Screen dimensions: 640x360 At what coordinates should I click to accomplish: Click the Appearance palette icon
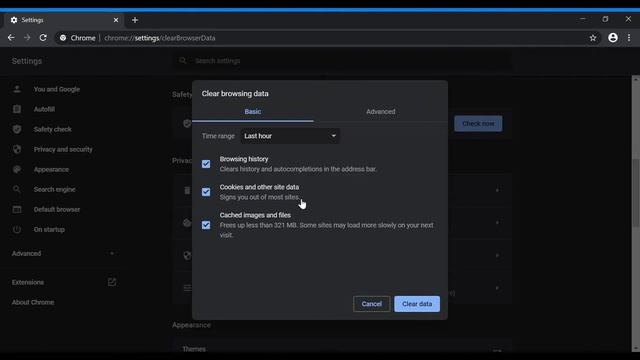tap(17, 169)
